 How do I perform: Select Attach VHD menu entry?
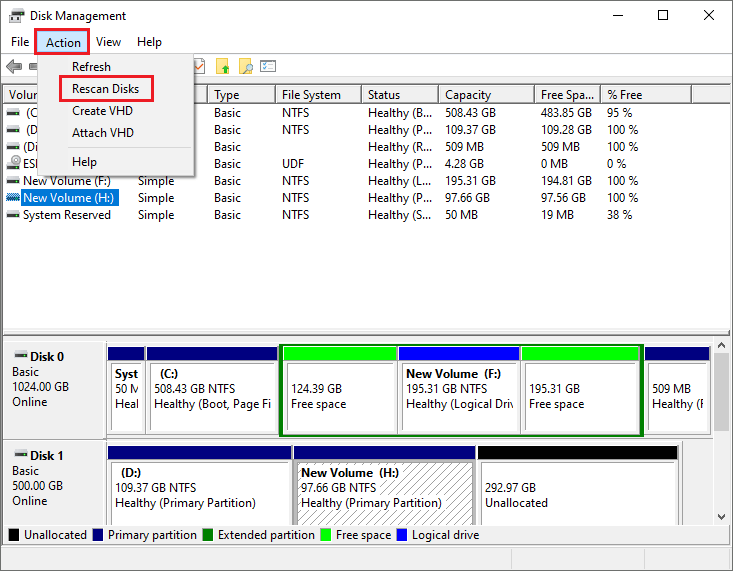(x=103, y=133)
